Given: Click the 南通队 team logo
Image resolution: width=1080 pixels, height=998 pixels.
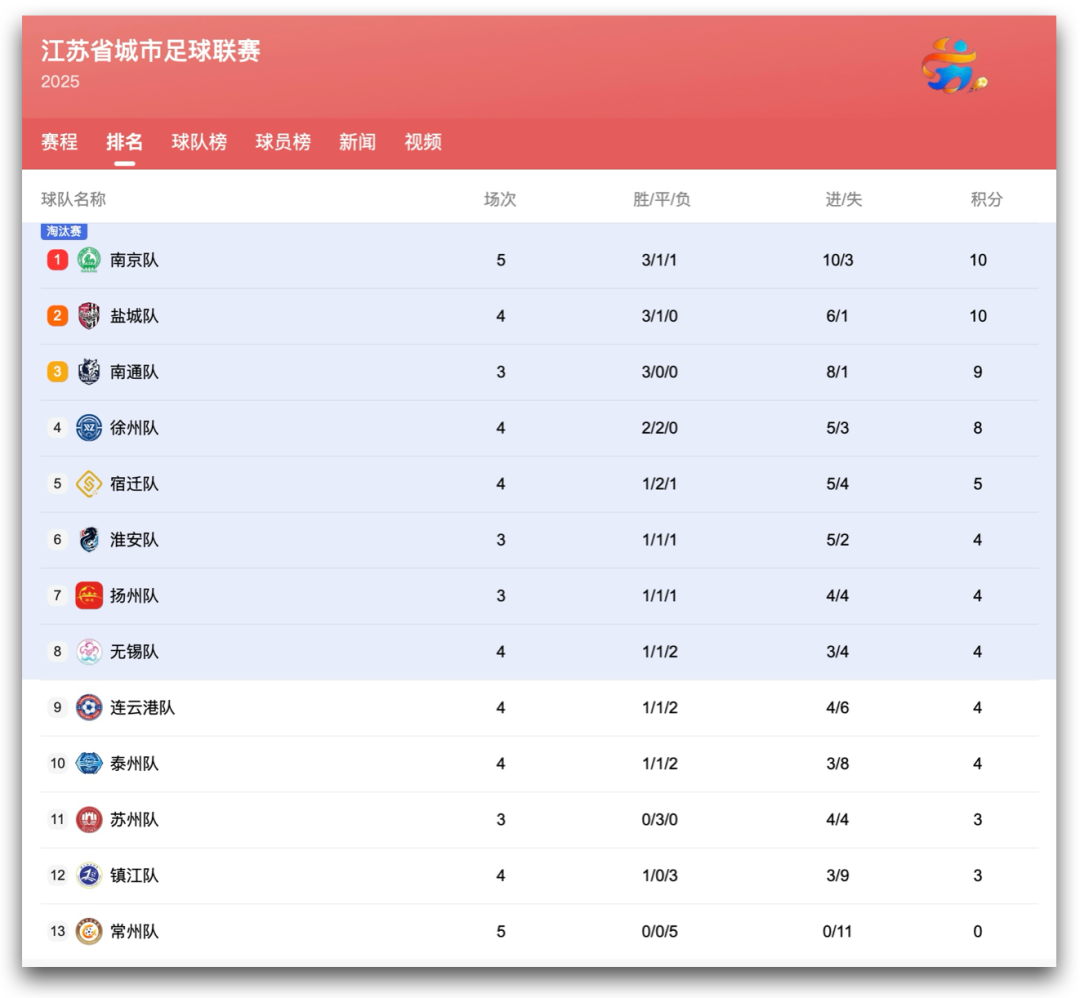Looking at the screenshot, I should tap(89, 371).
